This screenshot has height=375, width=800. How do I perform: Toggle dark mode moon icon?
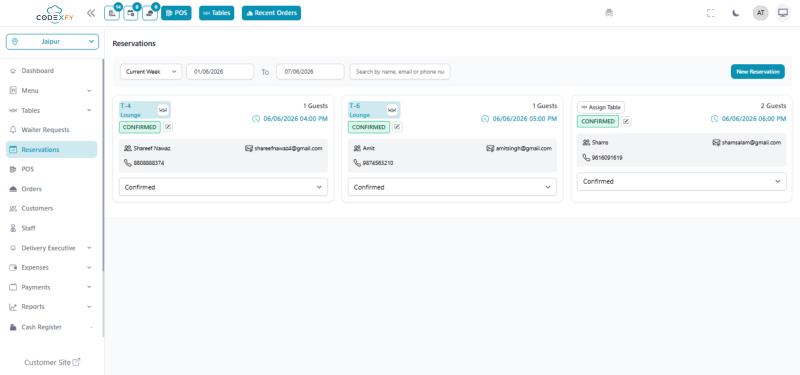(x=736, y=13)
